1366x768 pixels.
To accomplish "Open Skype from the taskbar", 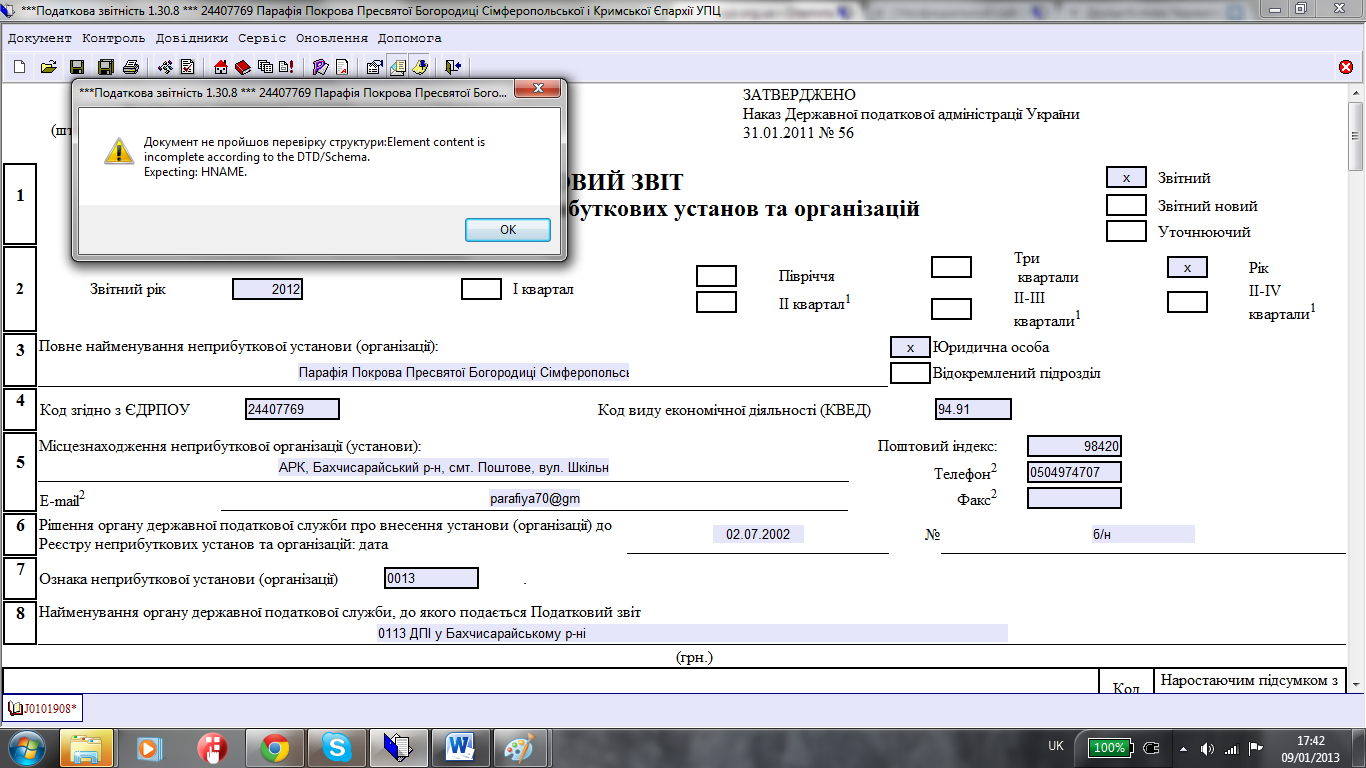I will click(337, 747).
